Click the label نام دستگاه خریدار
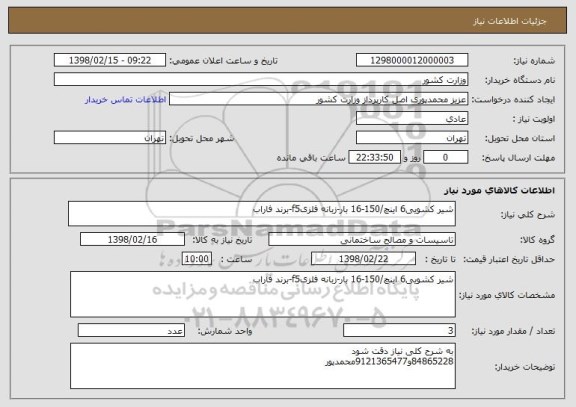 tap(520, 80)
